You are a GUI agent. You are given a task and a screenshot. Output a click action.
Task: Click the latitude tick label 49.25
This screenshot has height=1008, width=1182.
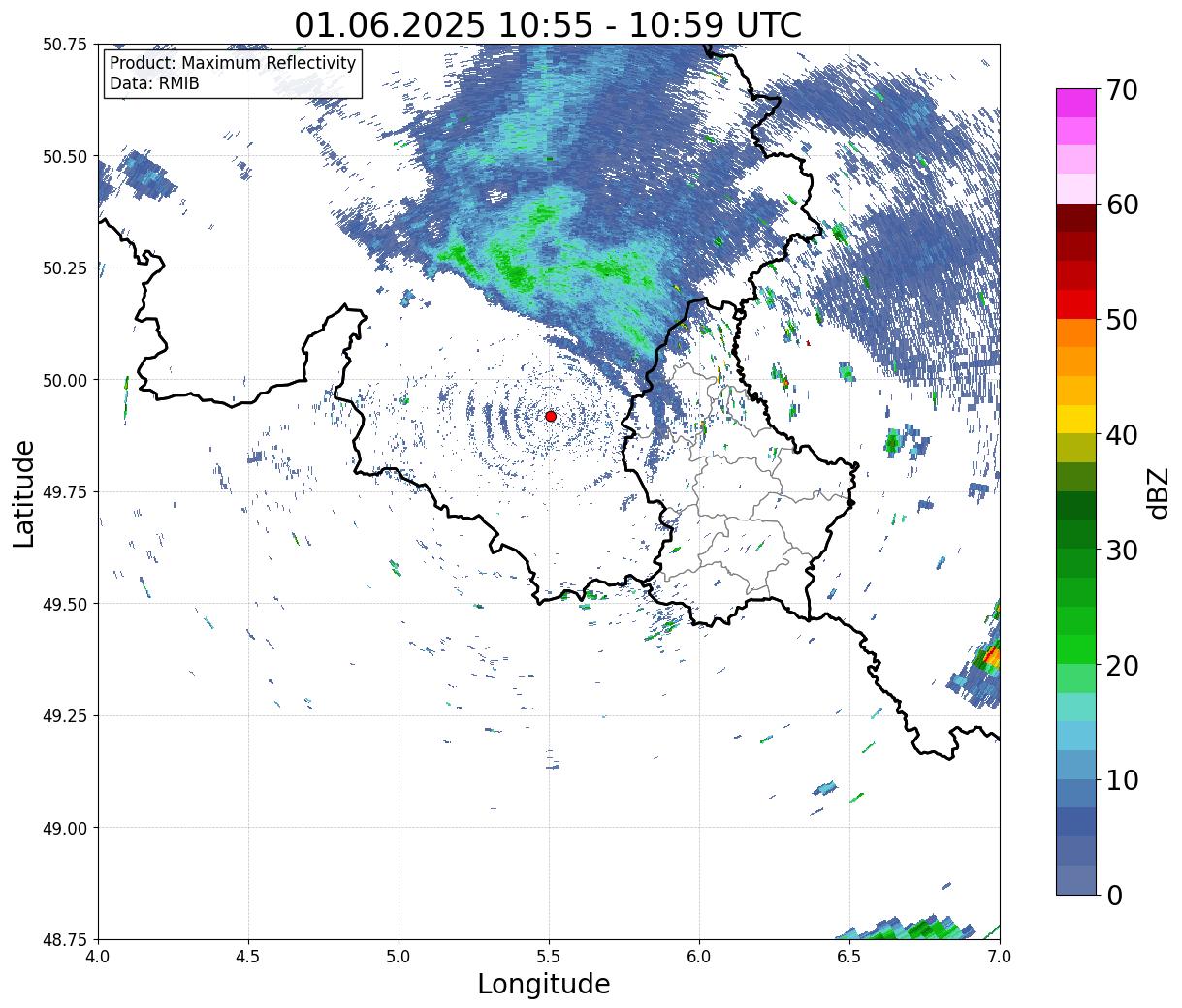tap(65, 716)
